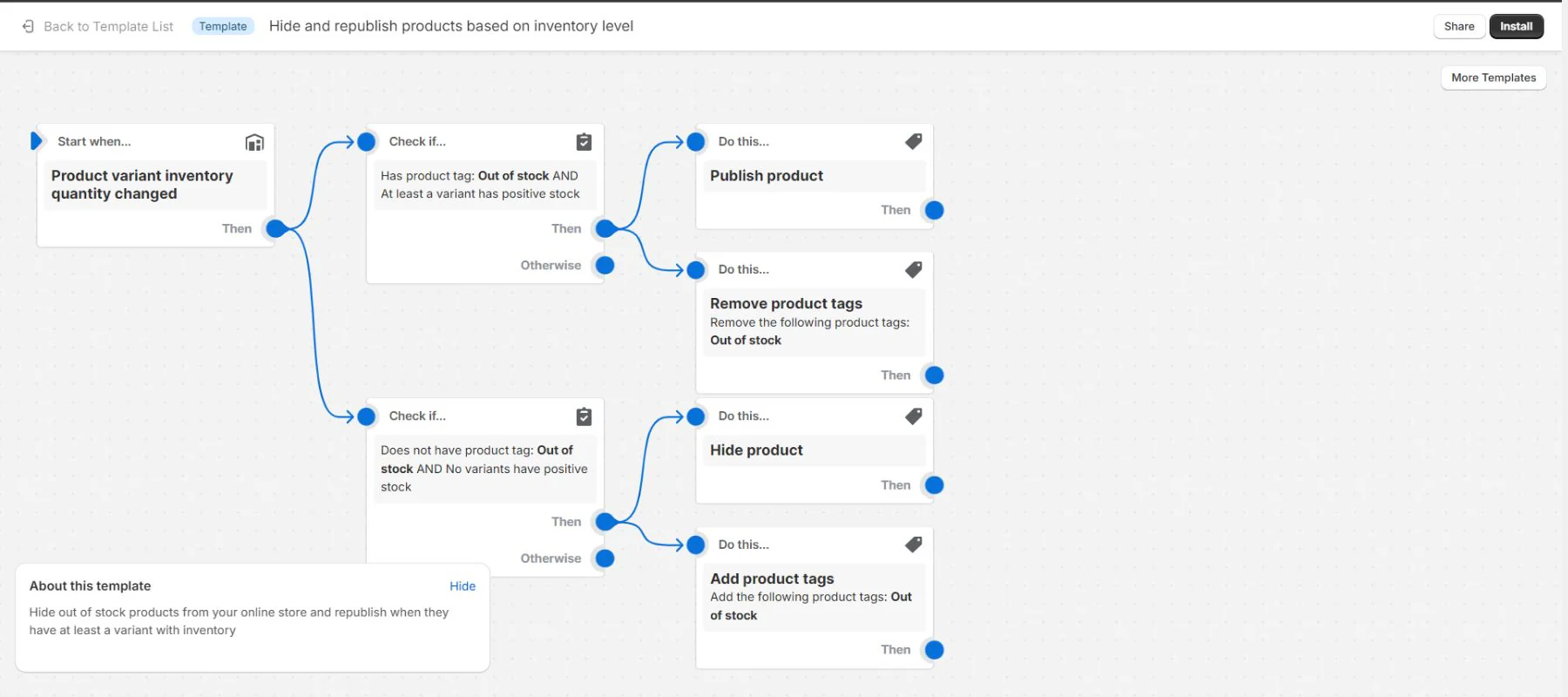Click the Install button

tap(1516, 26)
